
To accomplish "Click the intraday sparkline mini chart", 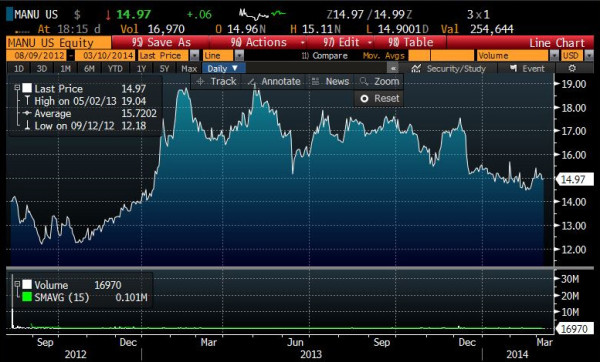I will pos(262,15).
